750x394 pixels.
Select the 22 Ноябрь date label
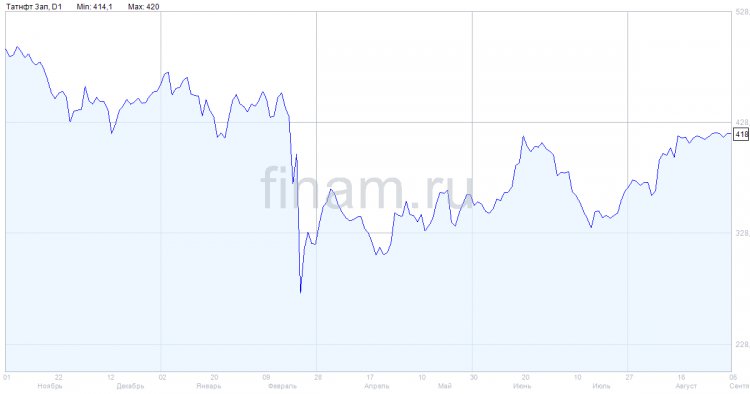click(x=50, y=382)
